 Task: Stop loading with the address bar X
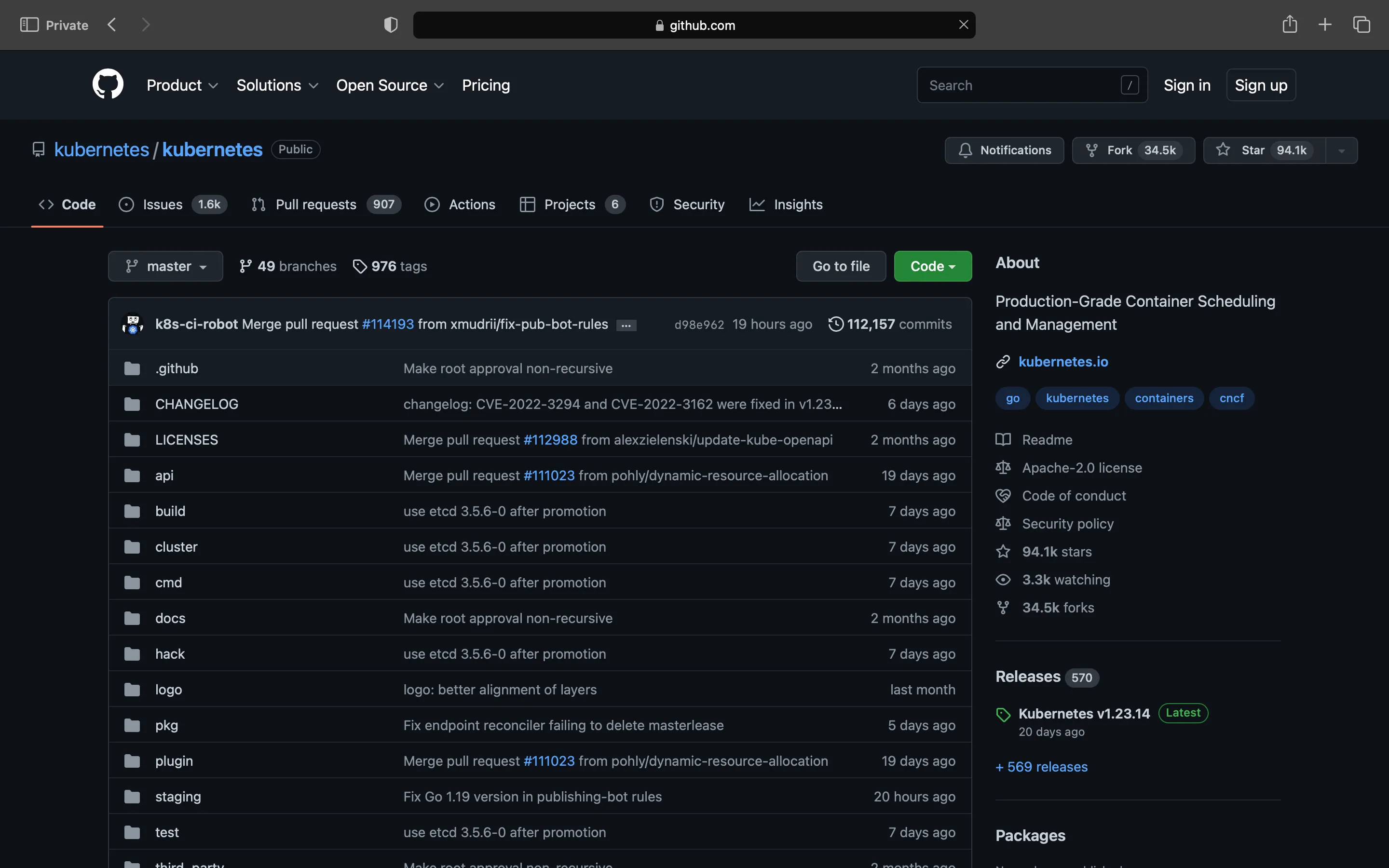964,25
